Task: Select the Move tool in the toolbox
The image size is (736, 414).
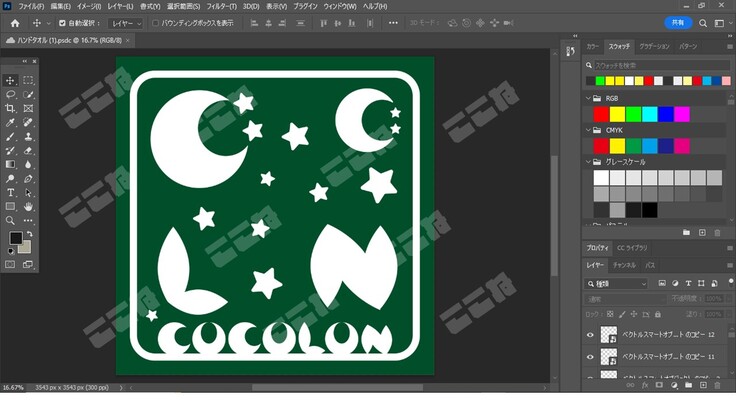Action: [11, 80]
